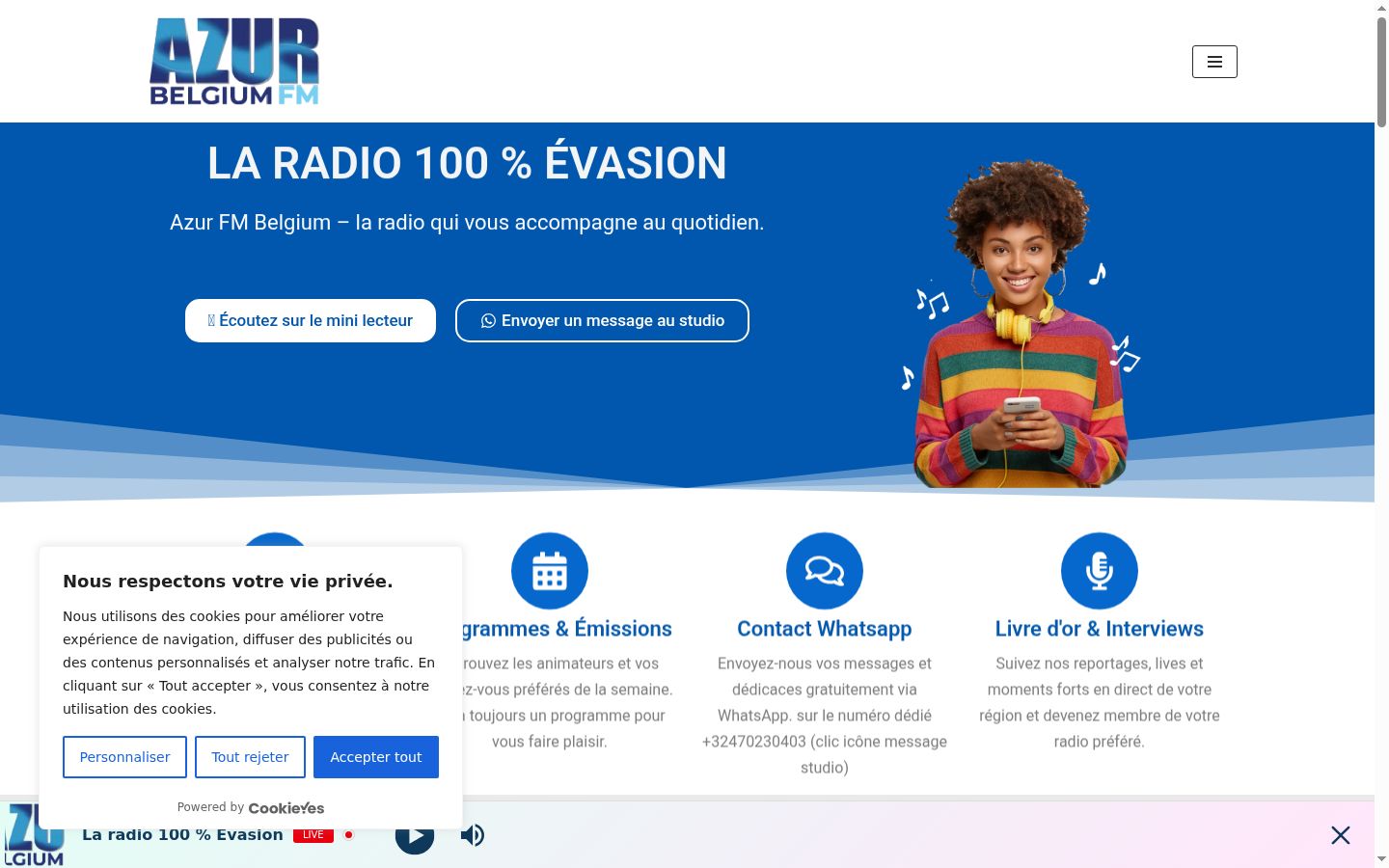Open the Contact Whatsapp heading link

(x=825, y=629)
